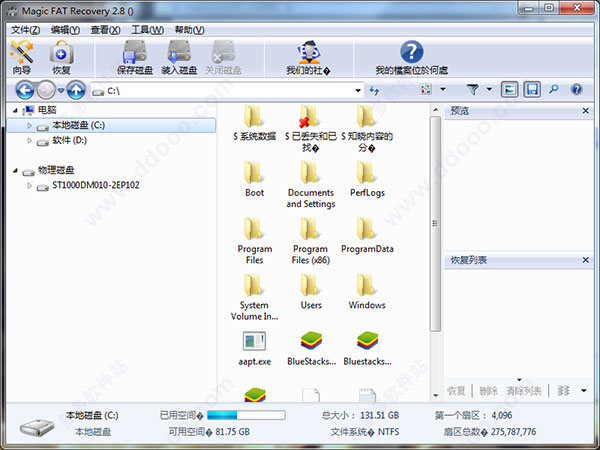Screen dimensions: 600x450
Task: Open the view mode dropdown arrow
Action: [443, 90]
